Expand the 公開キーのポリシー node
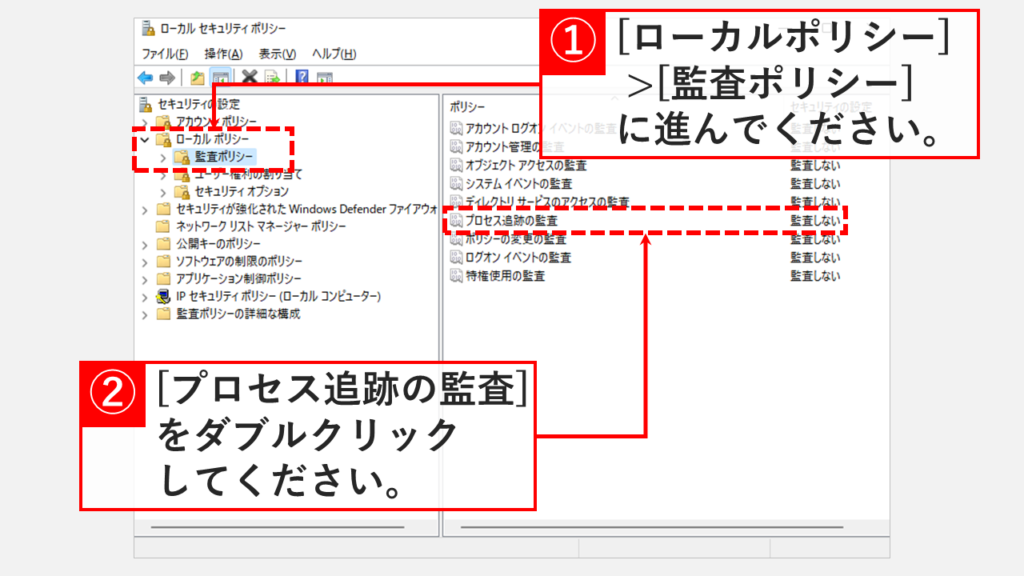 (x=145, y=244)
